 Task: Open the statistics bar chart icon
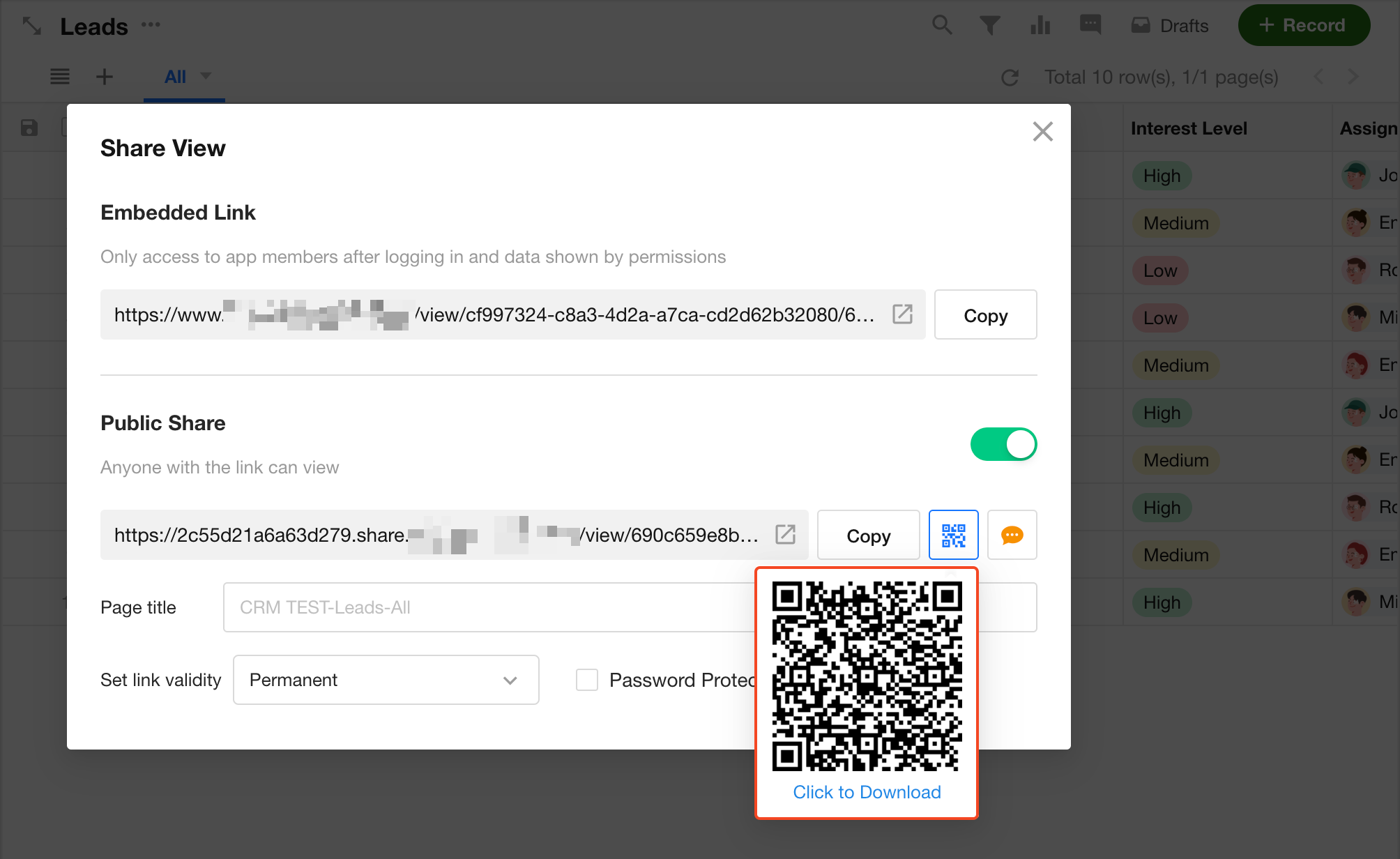pyautogui.click(x=1040, y=26)
